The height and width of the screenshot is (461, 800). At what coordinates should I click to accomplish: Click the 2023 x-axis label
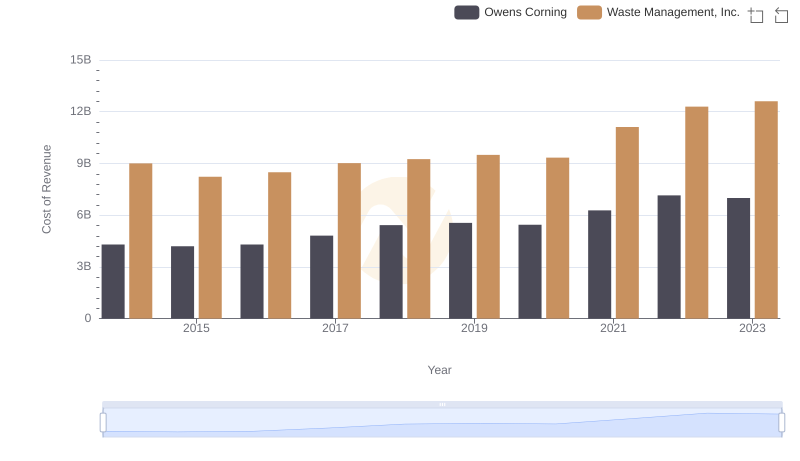(x=752, y=328)
